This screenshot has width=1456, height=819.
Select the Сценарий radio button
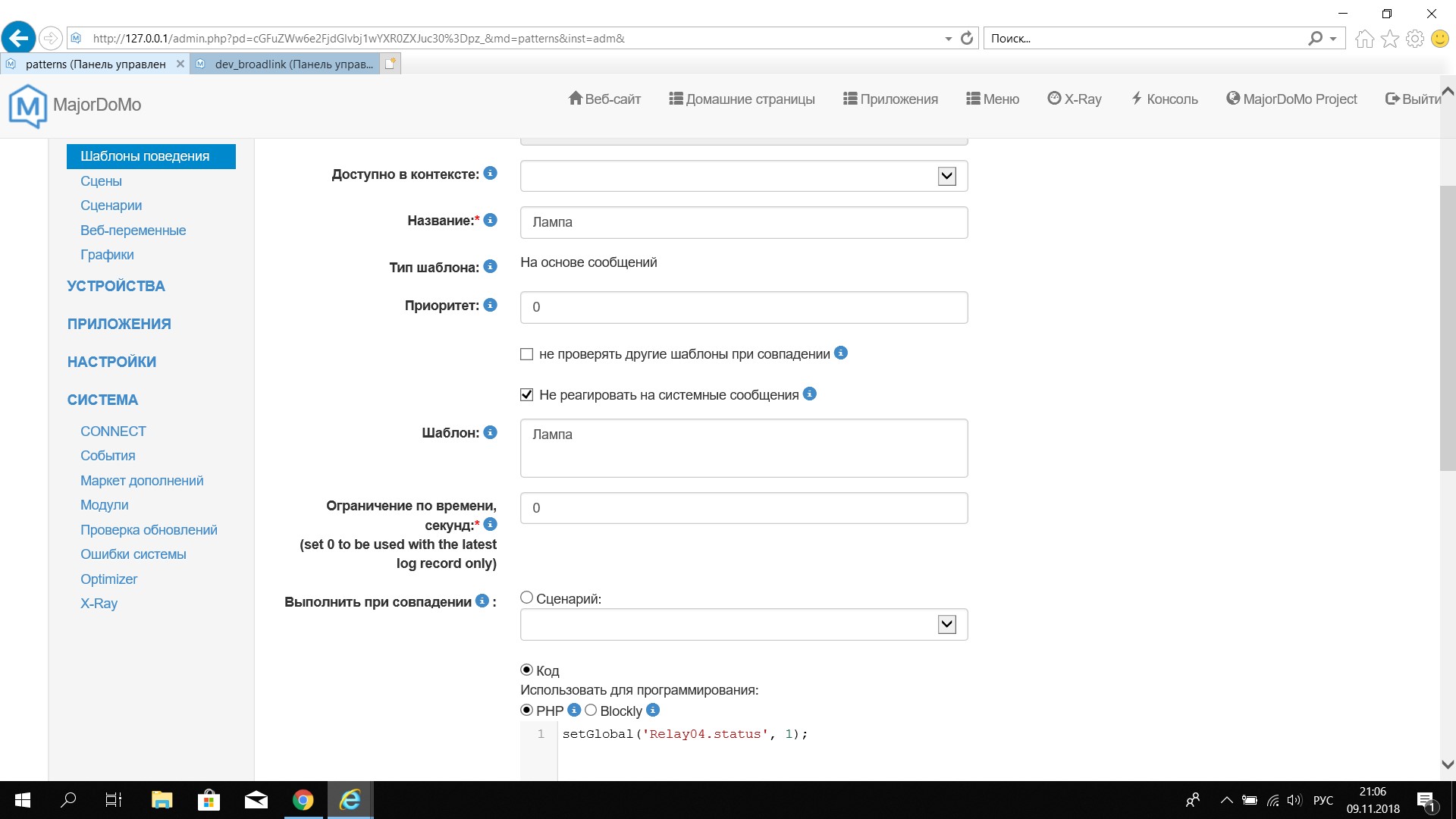527,598
